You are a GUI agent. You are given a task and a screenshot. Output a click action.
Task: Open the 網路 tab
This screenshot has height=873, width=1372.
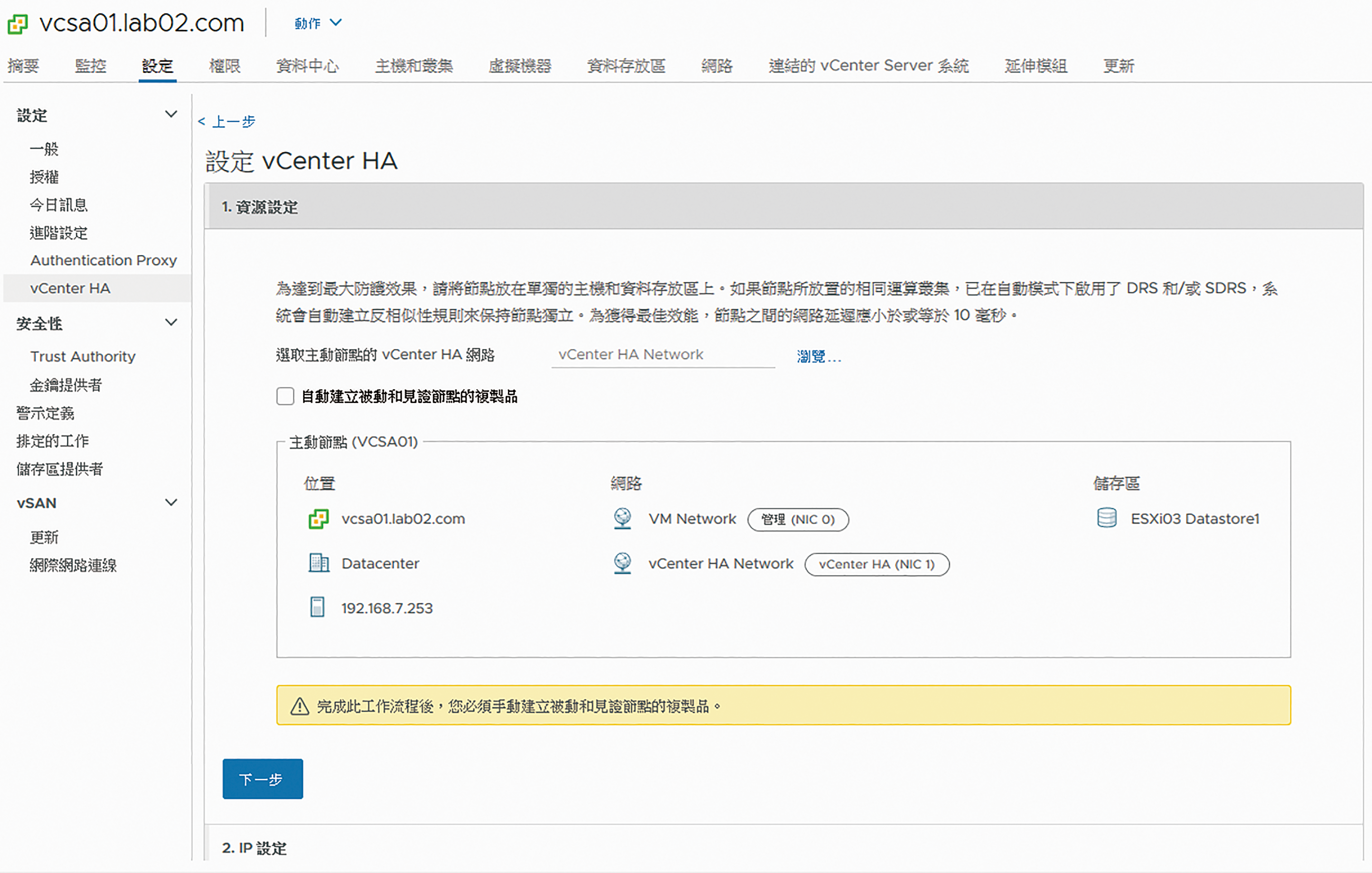(717, 66)
